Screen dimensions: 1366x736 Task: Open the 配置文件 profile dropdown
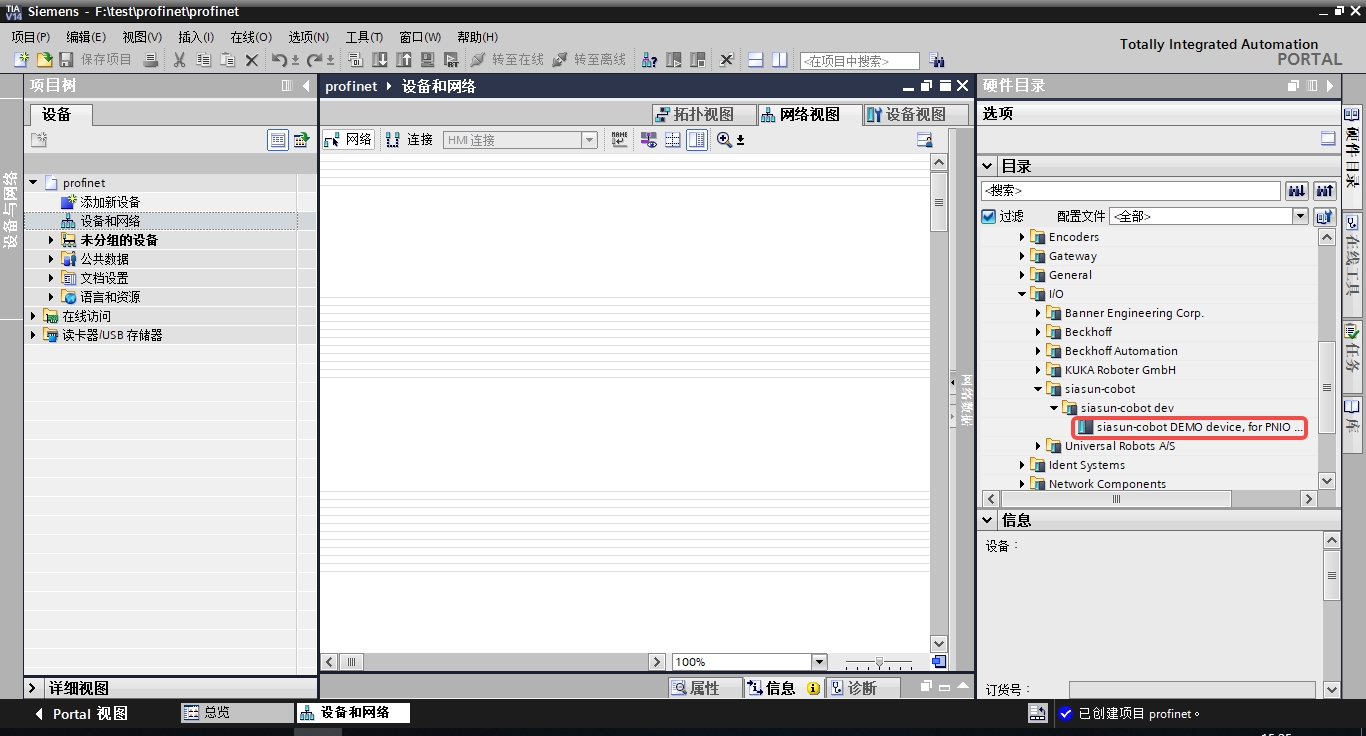click(1300, 216)
